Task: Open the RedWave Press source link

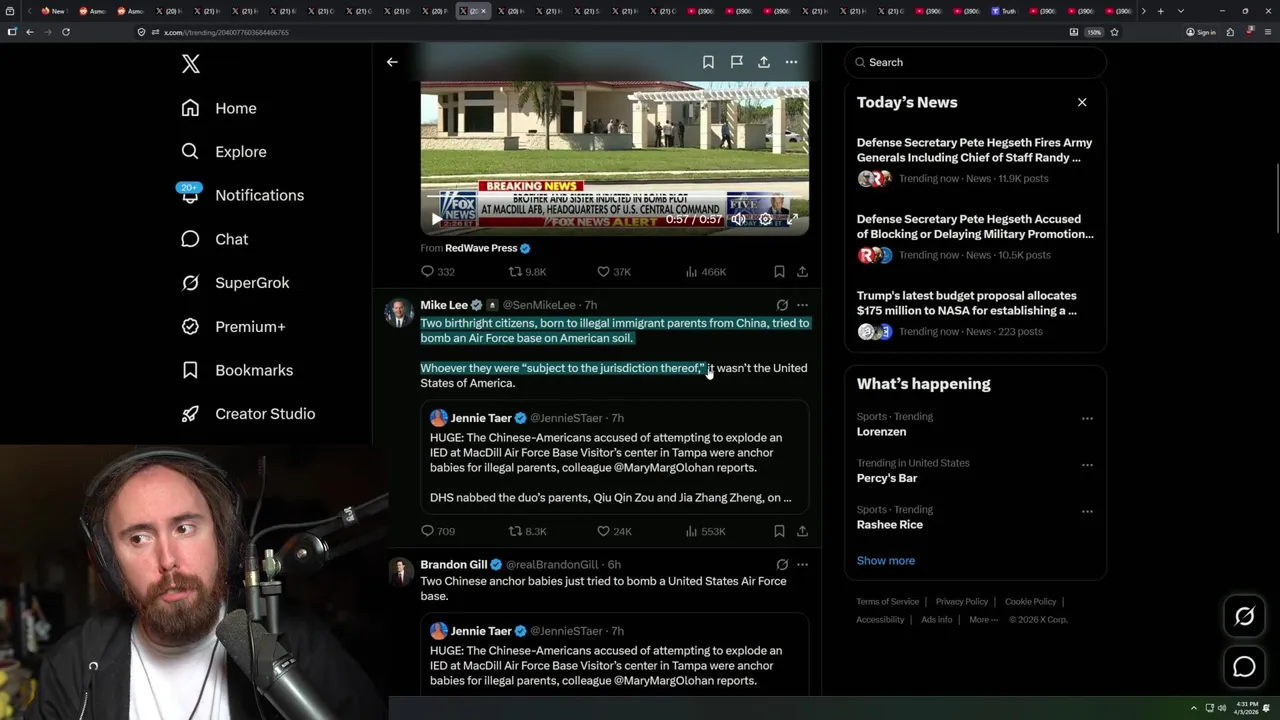Action: coord(481,248)
